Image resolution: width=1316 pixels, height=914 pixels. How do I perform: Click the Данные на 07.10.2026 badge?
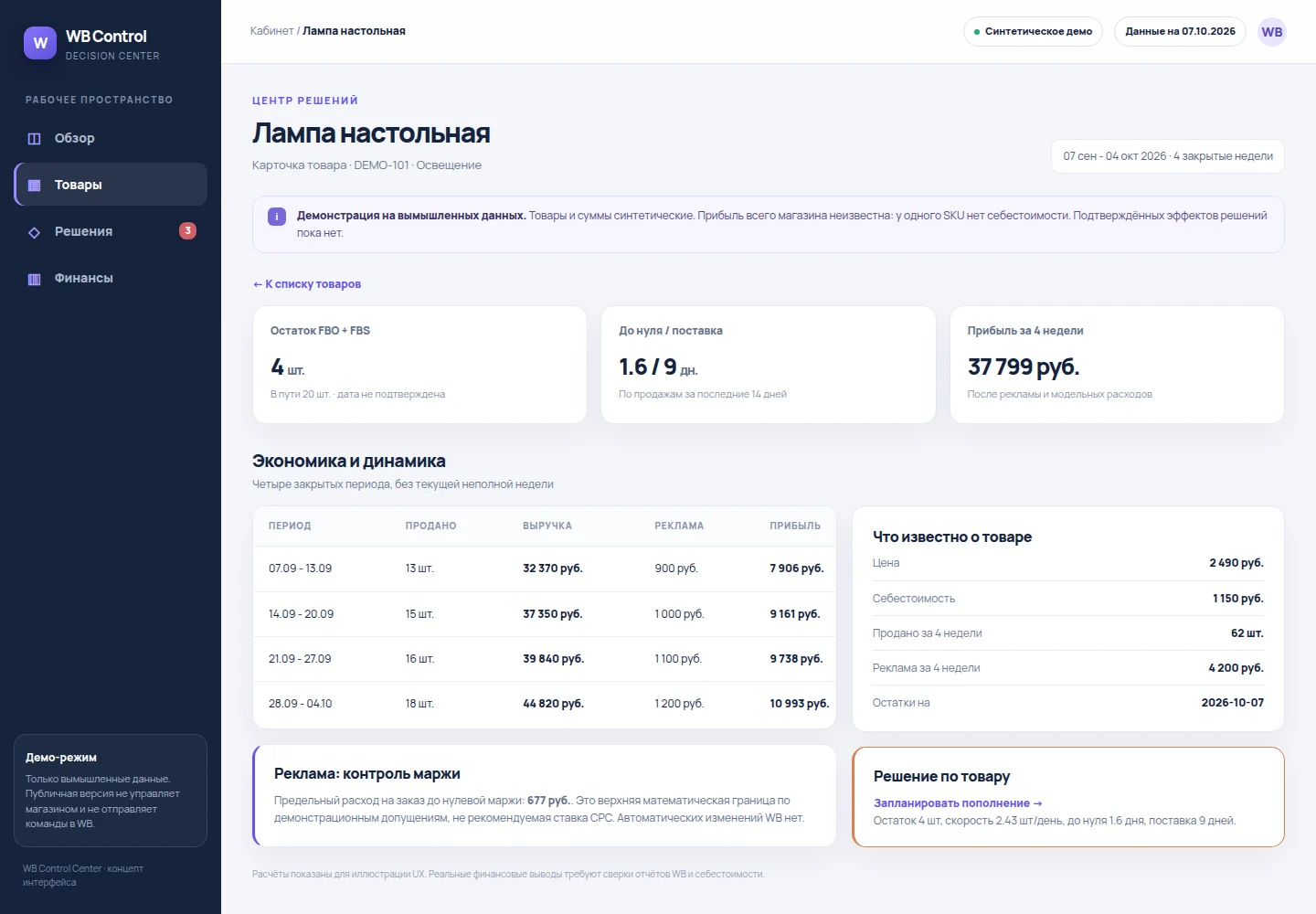click(x=1180, y=32)
